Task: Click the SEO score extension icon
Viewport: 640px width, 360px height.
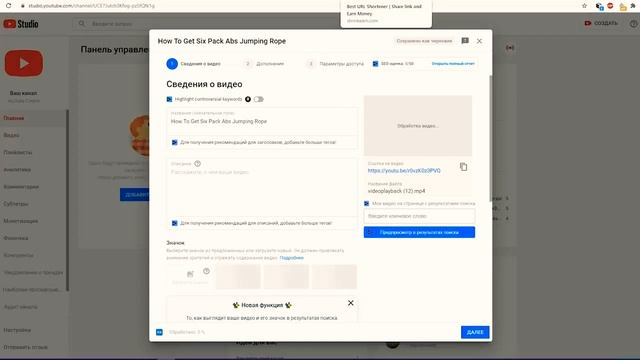Action: (375, 64)
